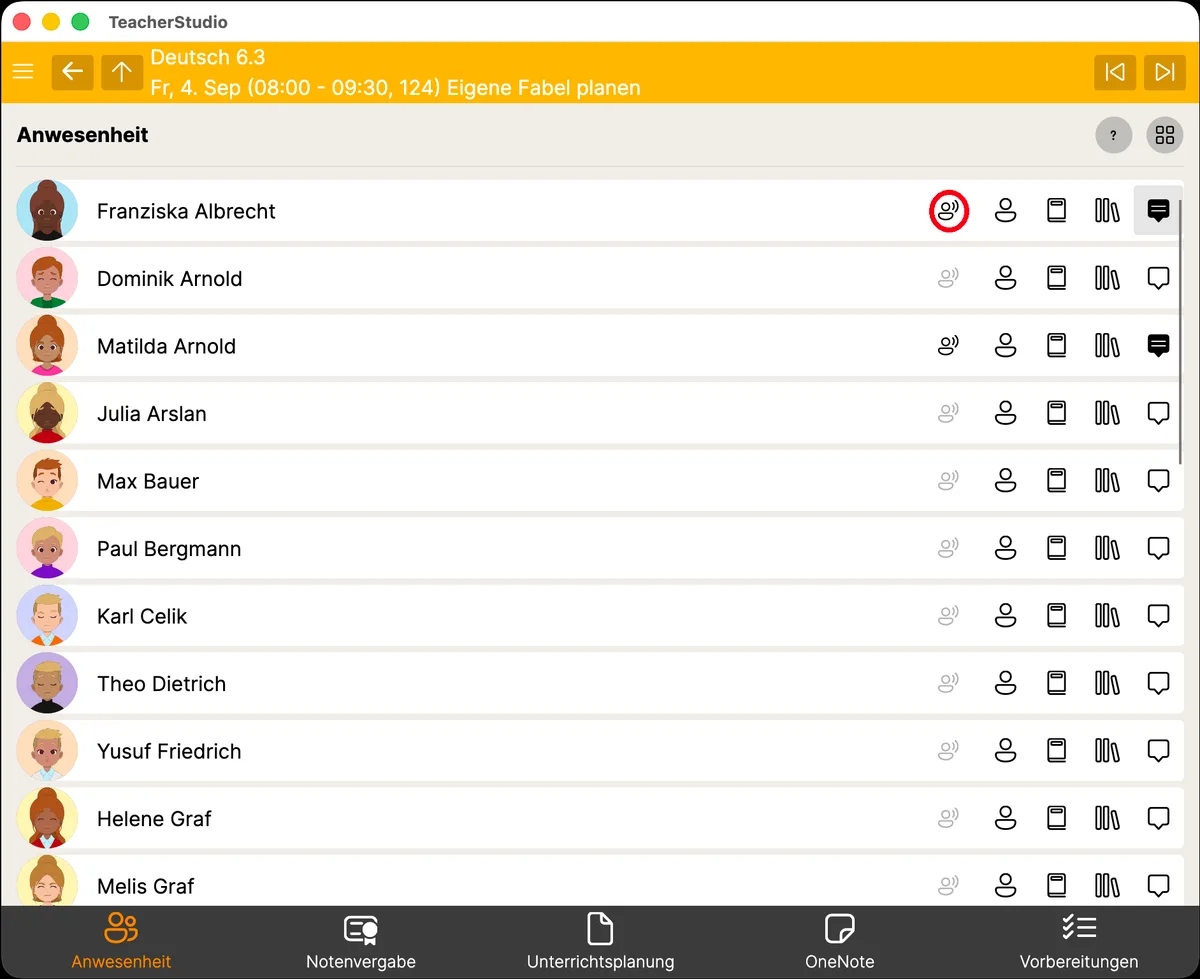1200x979 pixels.
Task: Open Franziska Albrecht's comment note
Action: [x=1158, y=211]
